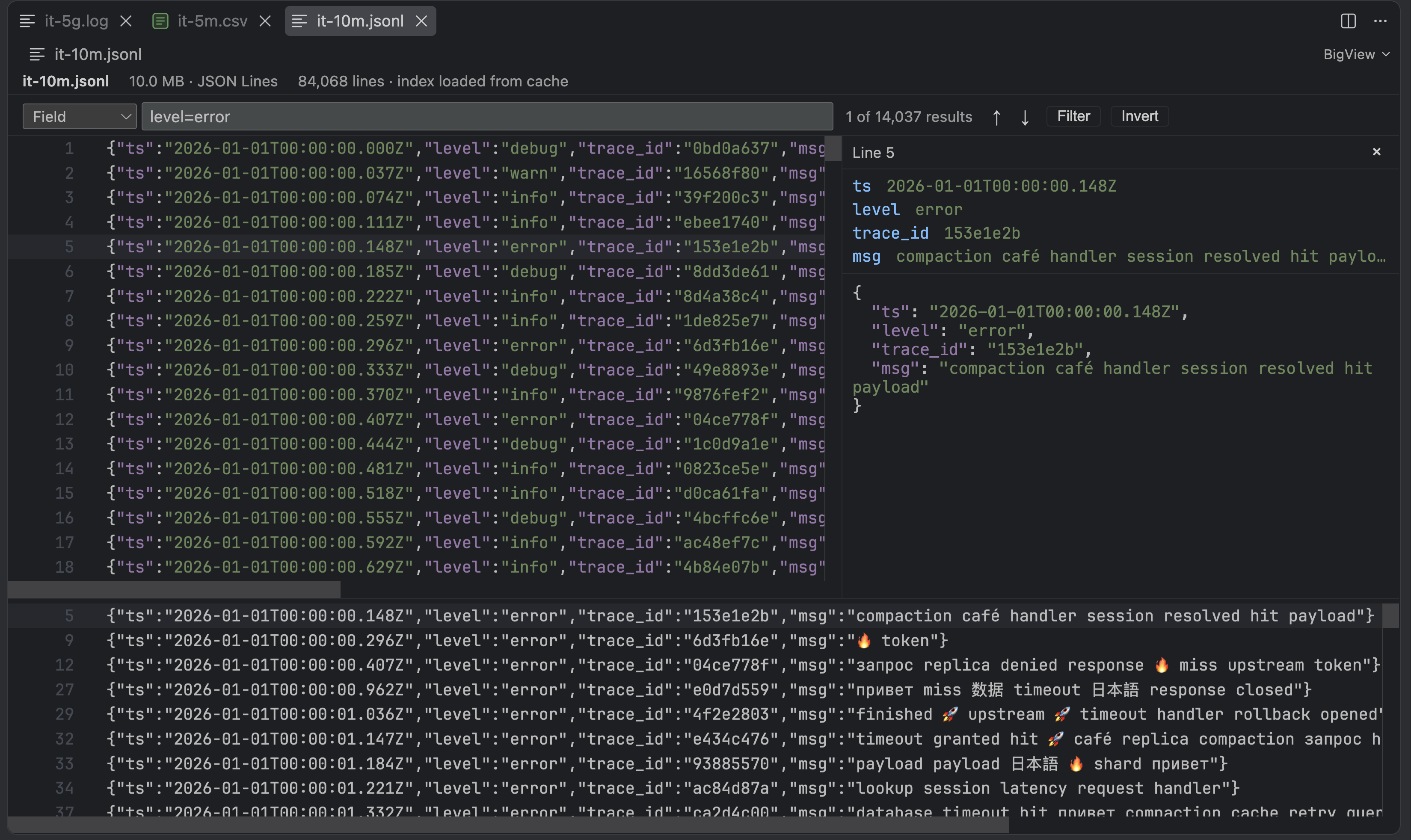Click the it-5m.csv tab file icon
This screenshot has width=1411, height=840.
[x=160, y=21]
